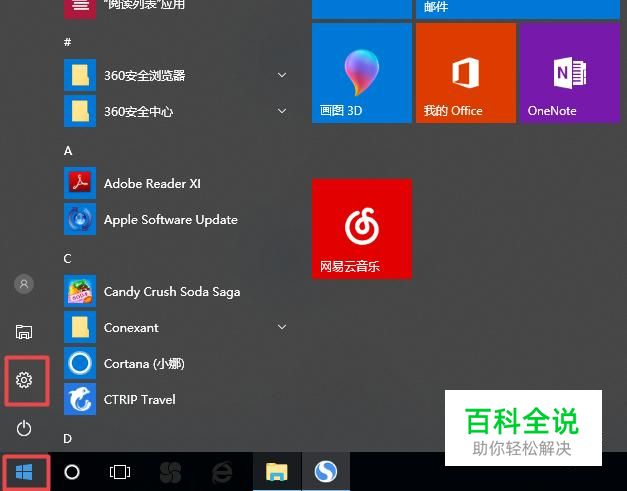Click the "阅读列表"应用 text label
Viewport: 627px width, 491px height.
point(144,5)
